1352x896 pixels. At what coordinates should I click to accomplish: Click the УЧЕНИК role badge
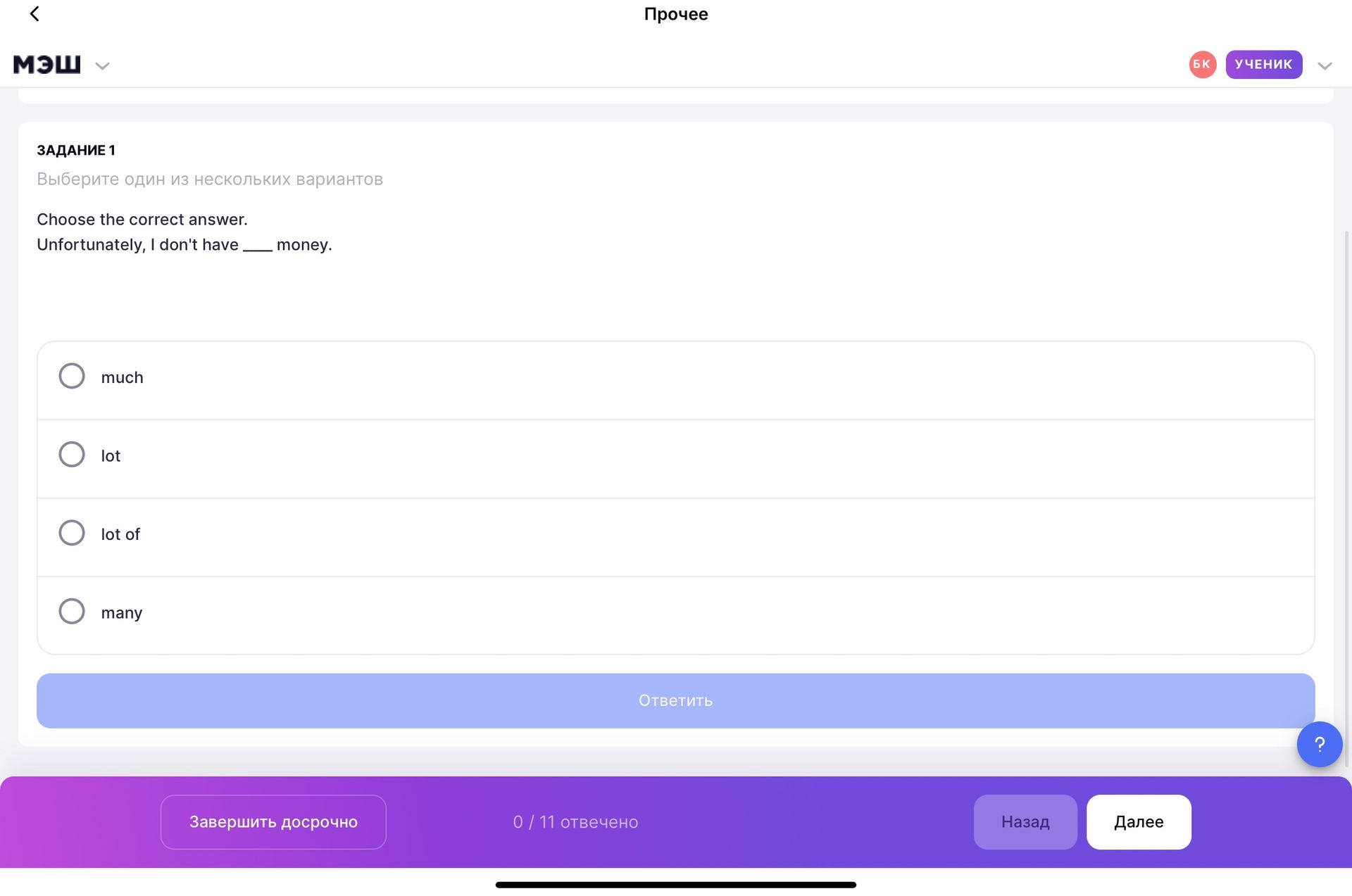point(1264,65)
